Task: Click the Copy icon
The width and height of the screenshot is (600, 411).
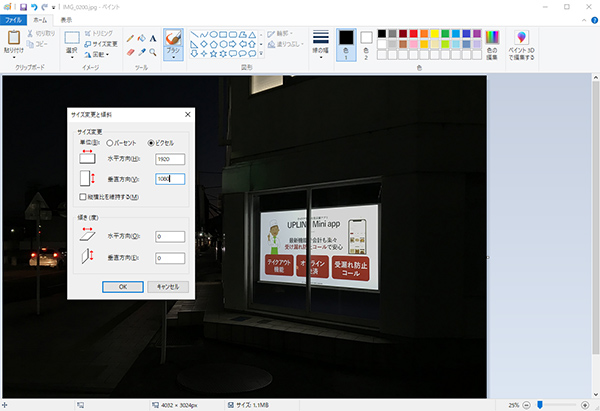Action: [x=30, y=44]
